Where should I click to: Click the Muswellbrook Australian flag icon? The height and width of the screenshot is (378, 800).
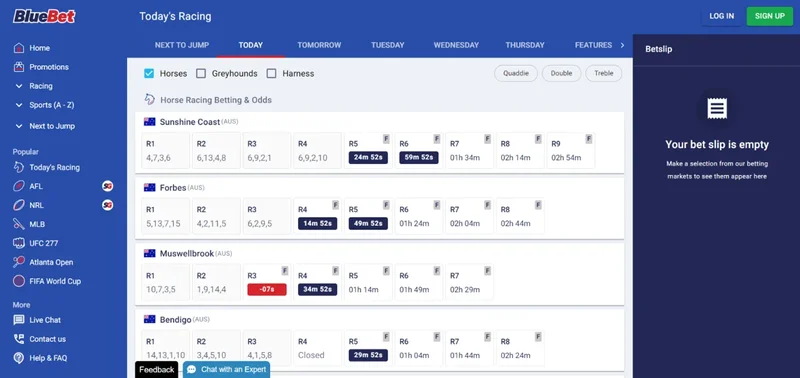[x=149, y=254]
